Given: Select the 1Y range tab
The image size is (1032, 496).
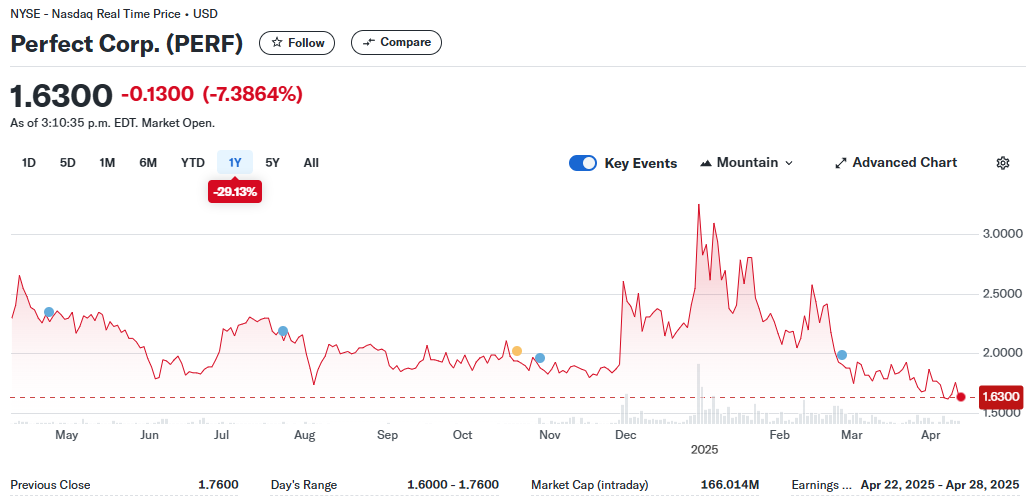Looking at the screenshot, I should [x=235, y=162].
